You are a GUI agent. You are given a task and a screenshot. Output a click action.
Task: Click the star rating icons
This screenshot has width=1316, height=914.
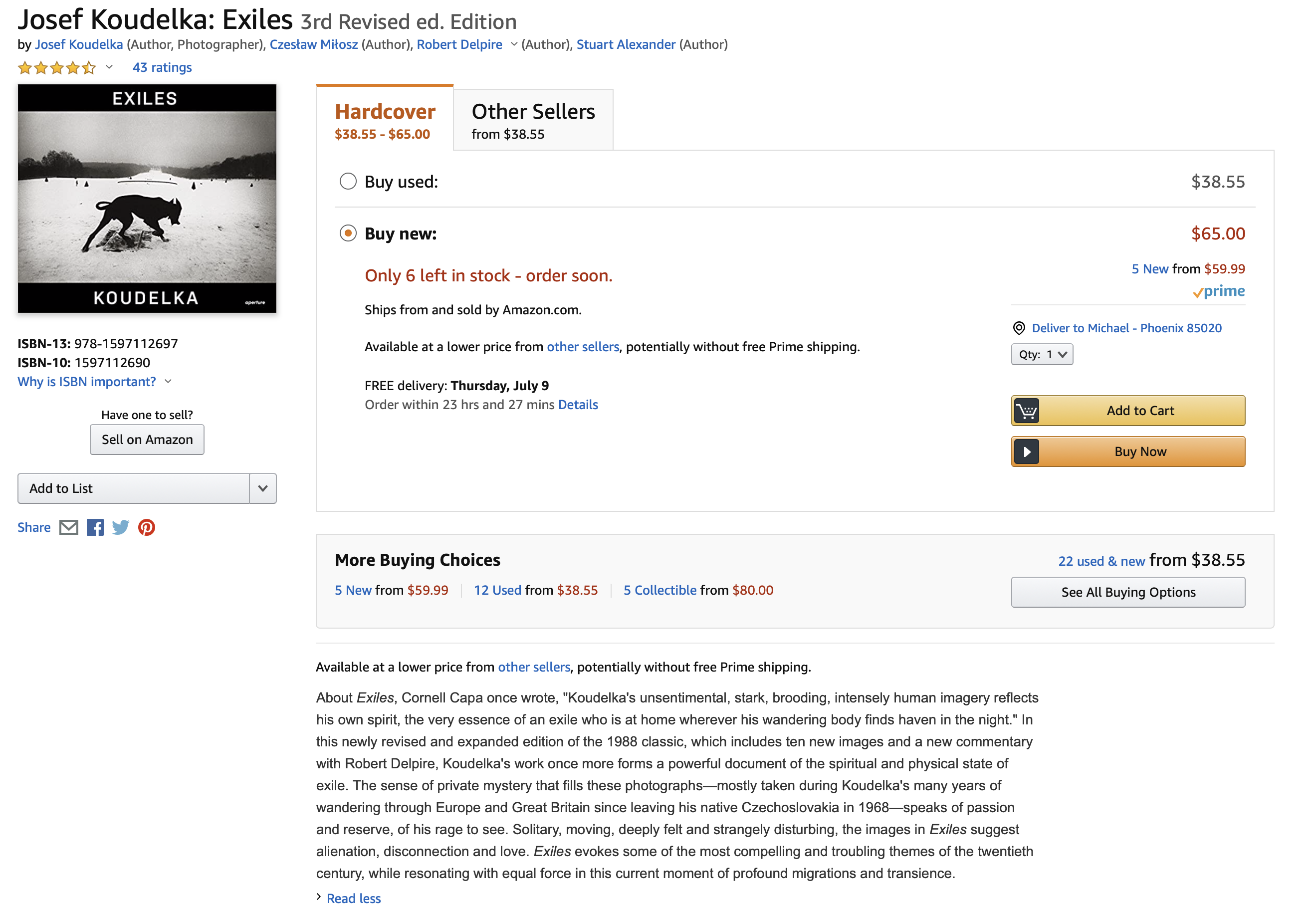click(x=56, y=68)
